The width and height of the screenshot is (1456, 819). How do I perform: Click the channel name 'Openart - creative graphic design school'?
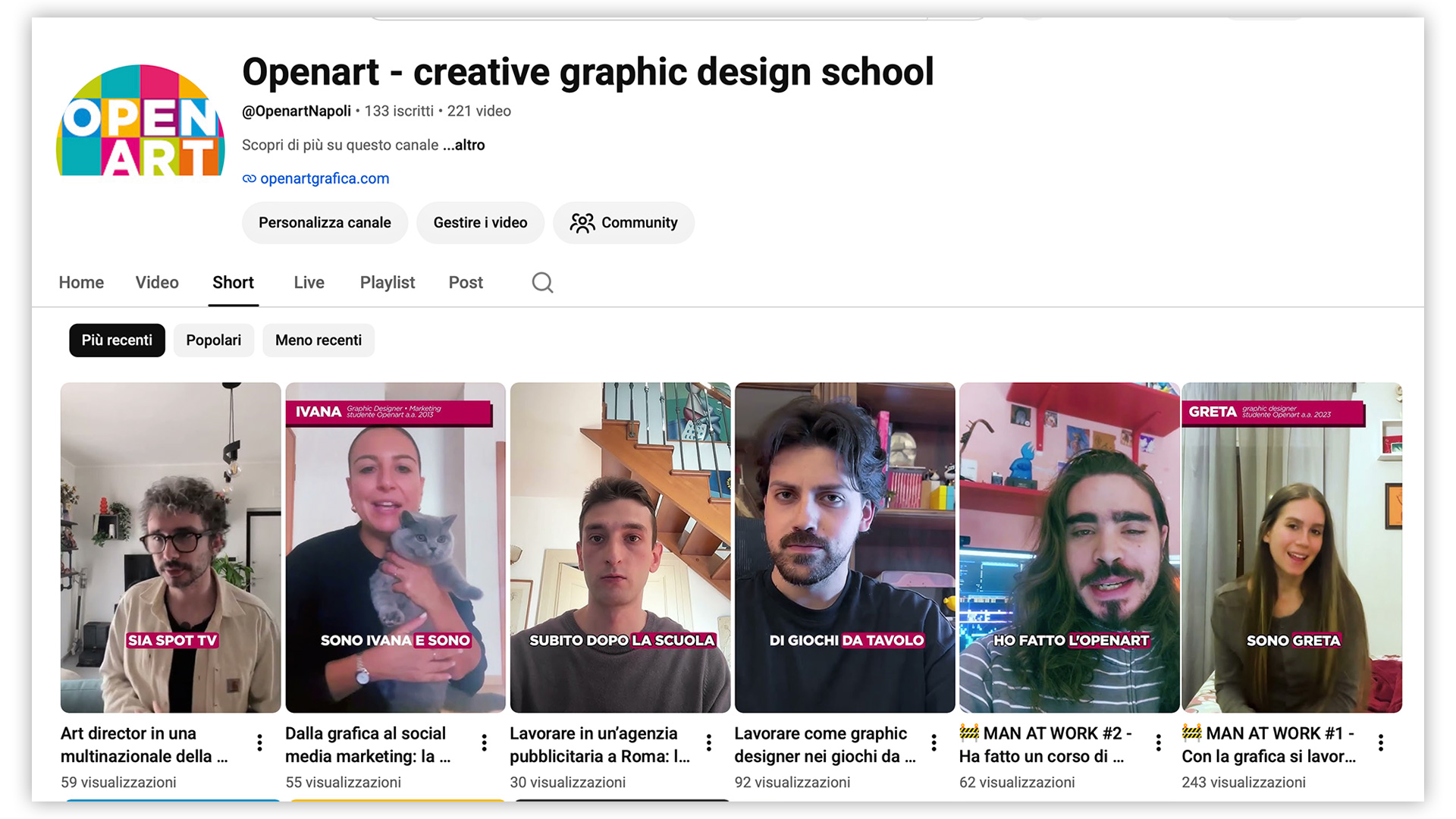tap(588, 72)
